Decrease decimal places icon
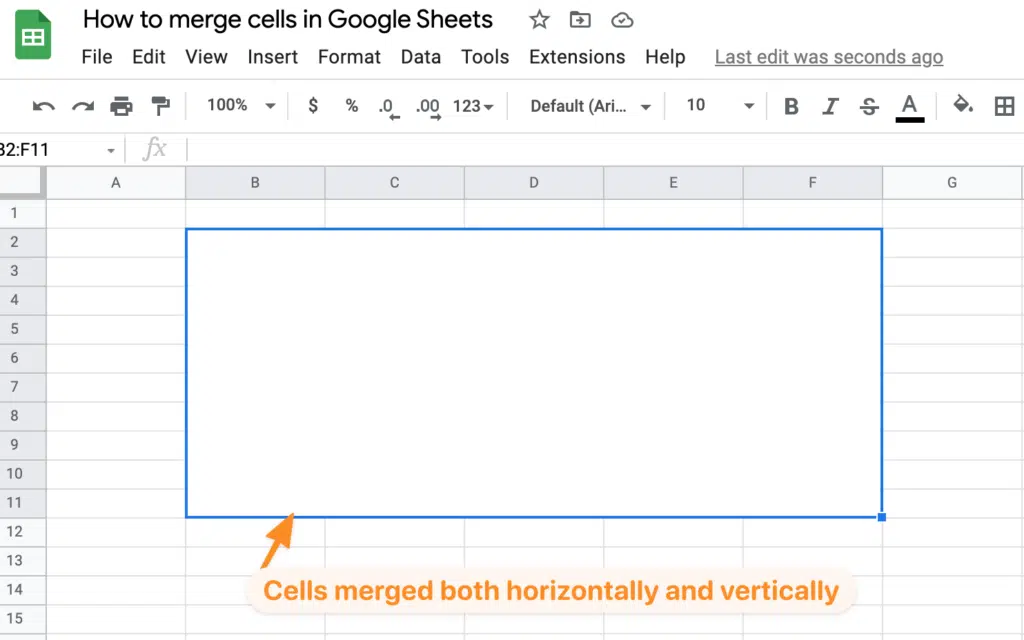Screen dimensions: 1024x640 click(x=388, y=106)
